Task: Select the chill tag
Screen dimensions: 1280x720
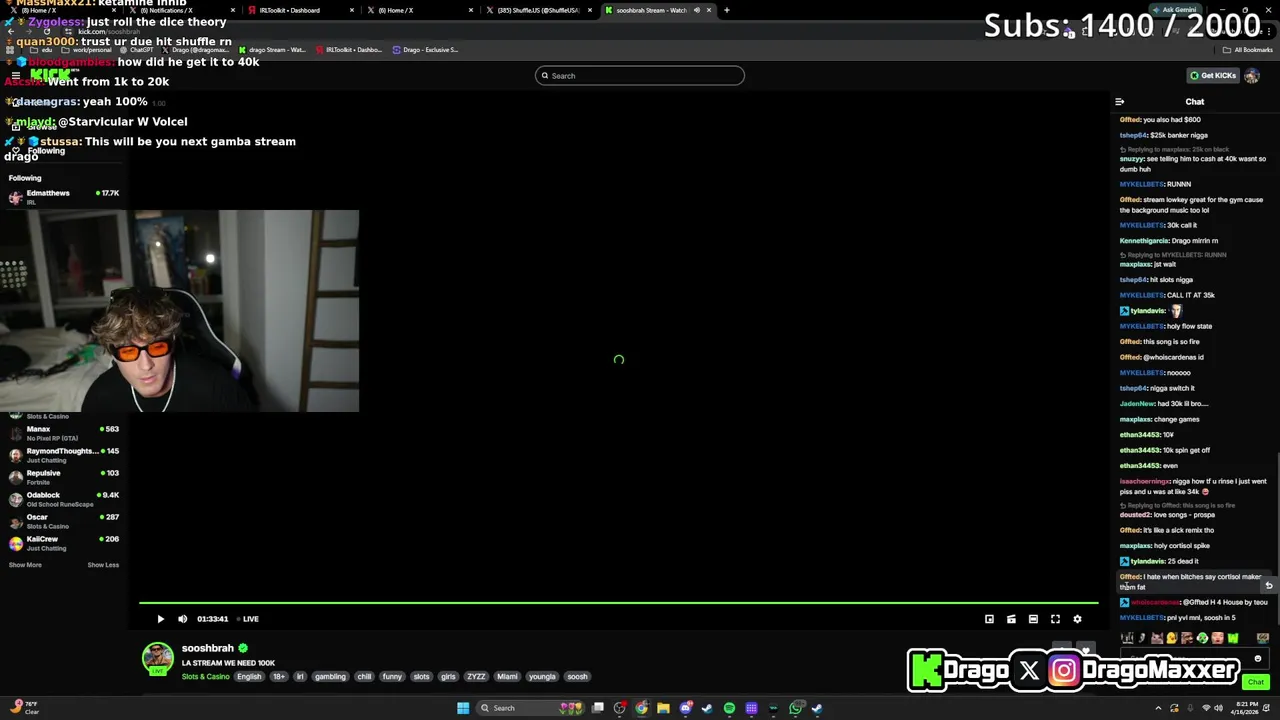Action: coord(364,677)
